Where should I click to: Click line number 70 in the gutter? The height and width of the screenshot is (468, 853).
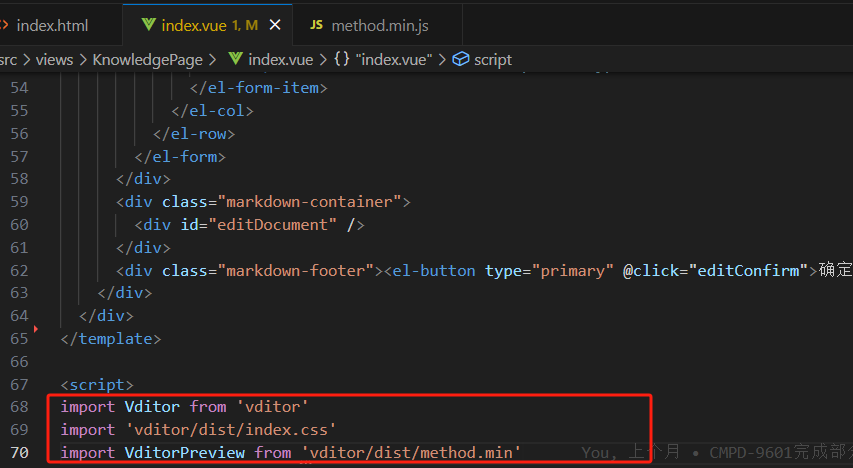coord(19,453)
